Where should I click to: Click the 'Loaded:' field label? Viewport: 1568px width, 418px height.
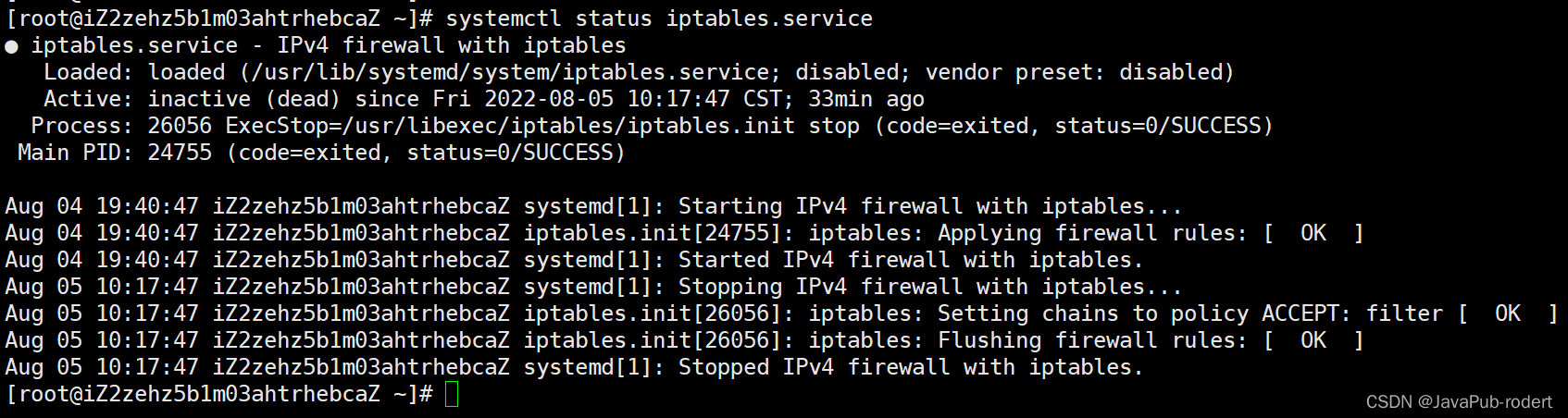89,72
